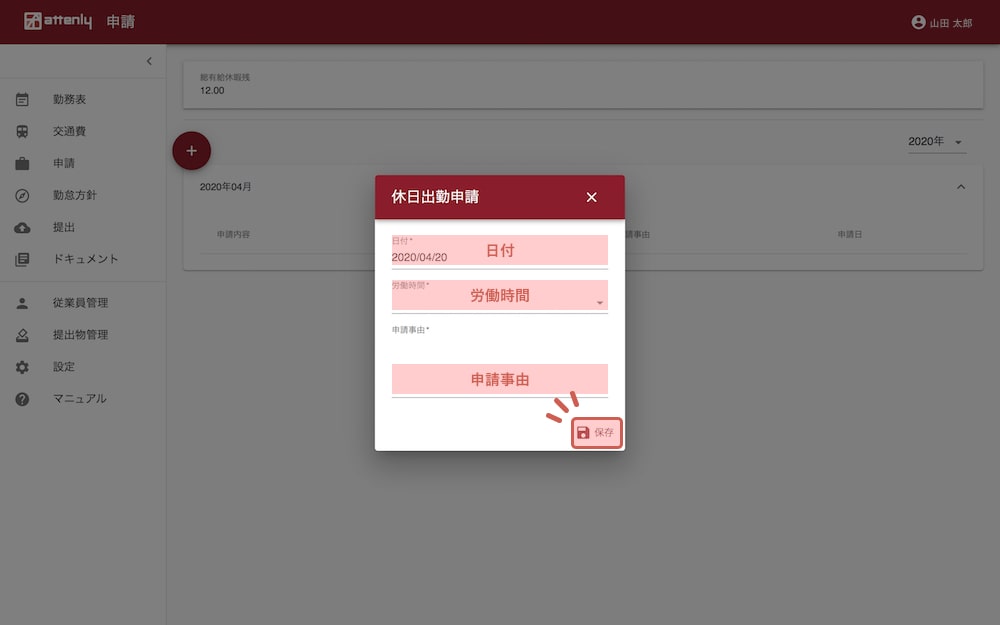The image size is (1000, 625).
Task: Close the 休日出勤申請 dialog
Action: click(591, 197)
